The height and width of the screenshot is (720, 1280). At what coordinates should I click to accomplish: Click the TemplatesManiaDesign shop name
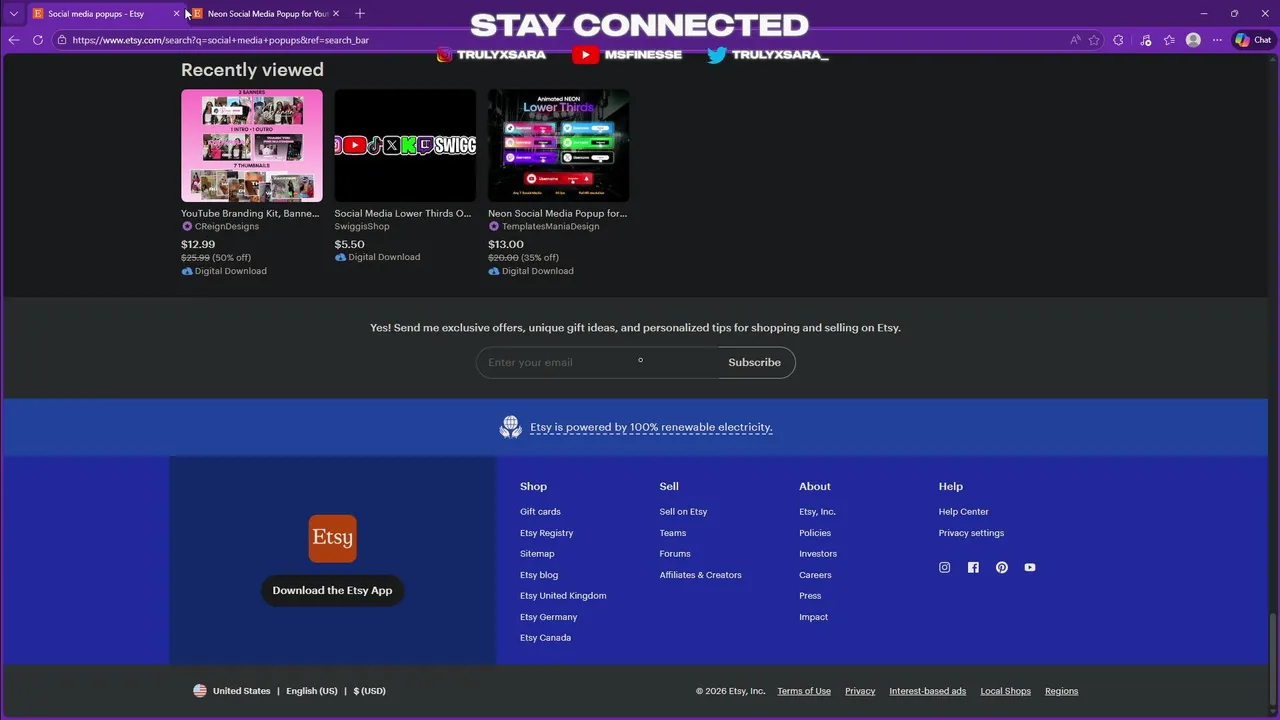(551, 227)
